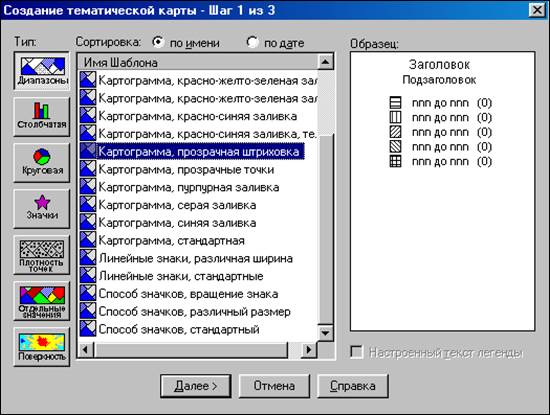
Task: Click icon beside Картограмма, синяя заливка
Action: tap(88, 222)
